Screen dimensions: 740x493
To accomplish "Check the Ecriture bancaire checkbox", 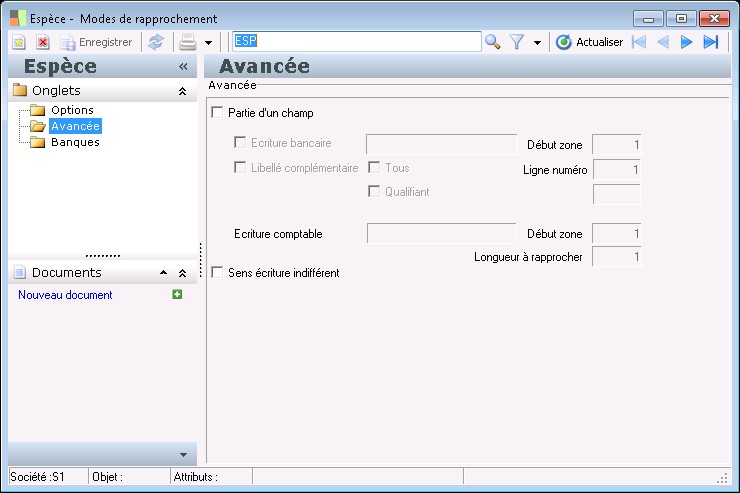I will tap(240, 142).
